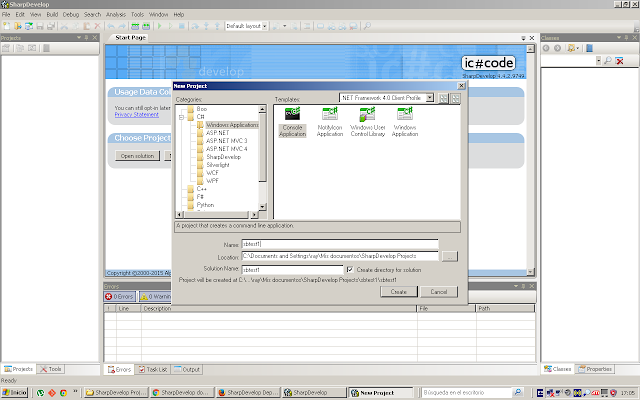Image resolution: width=640 pixels, height=400 pixels.
Task: Click Save toolbar icon
Action: (40, 26)
